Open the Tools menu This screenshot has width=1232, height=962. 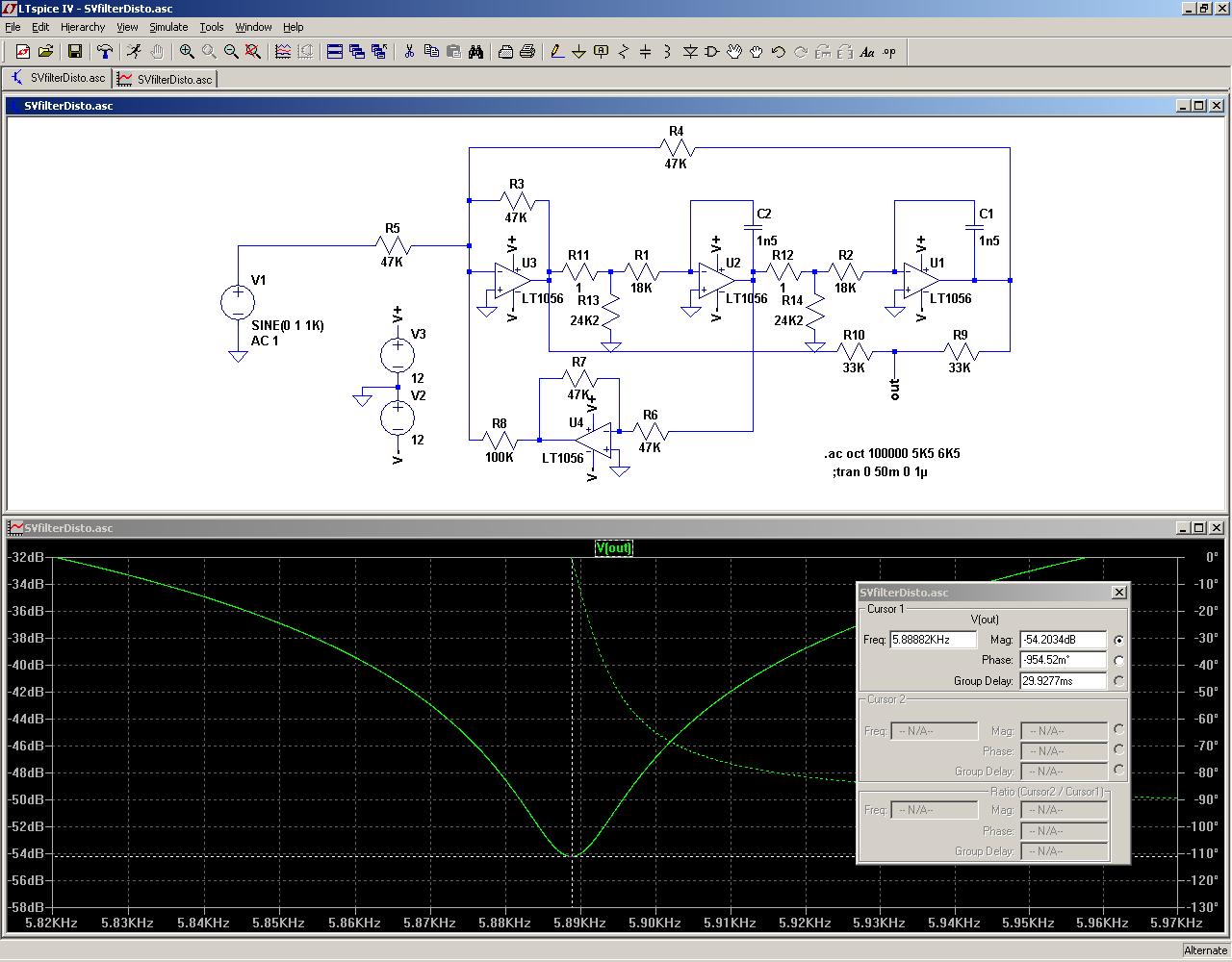click(x=212, y=27)
